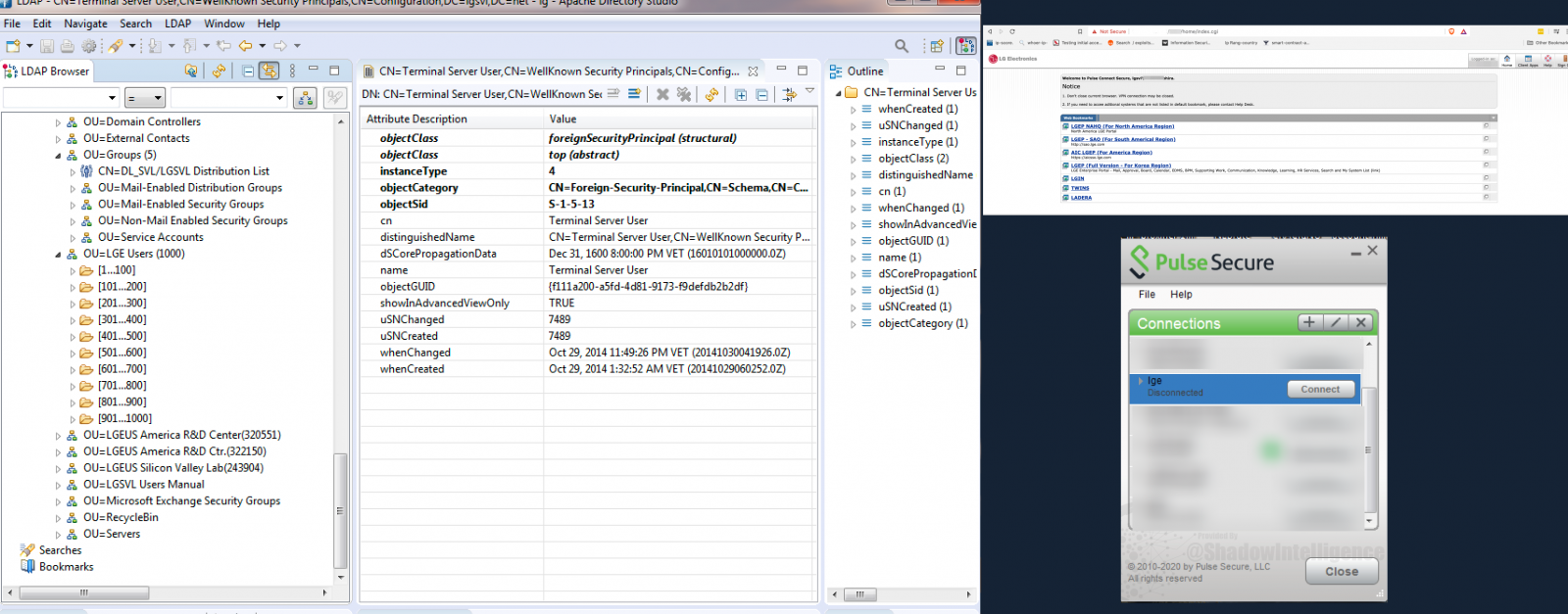Click the Attribute Description column header
Viewport: 1568px width, 614px height.
tap(451, 118)
